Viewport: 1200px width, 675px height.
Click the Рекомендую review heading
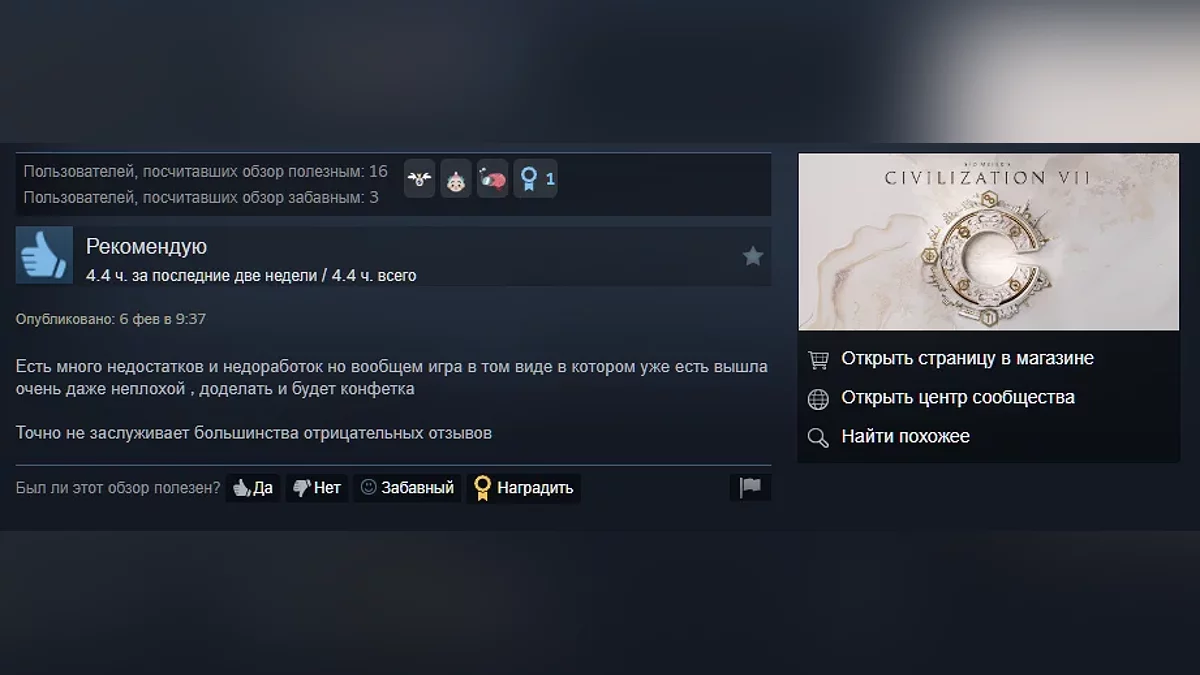pyautogui.click(x=146, y=246)
